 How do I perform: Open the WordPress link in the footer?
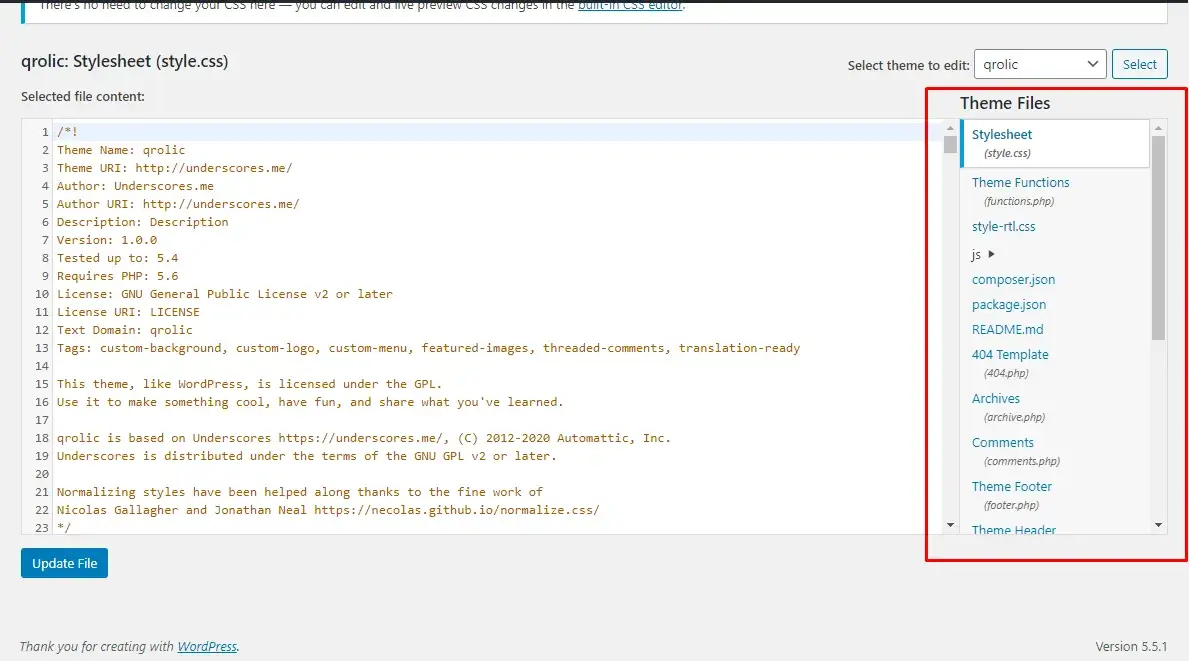[x=207, y=646]
